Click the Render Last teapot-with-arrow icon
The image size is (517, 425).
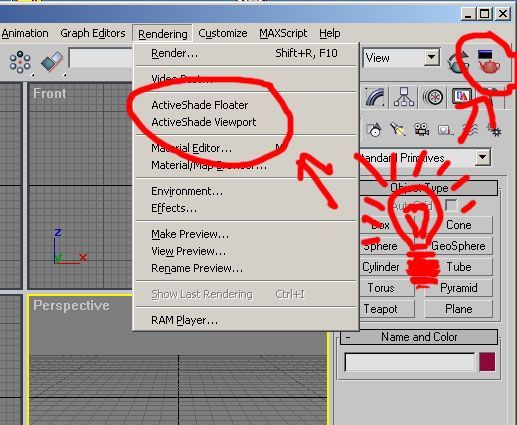point(458,62)
